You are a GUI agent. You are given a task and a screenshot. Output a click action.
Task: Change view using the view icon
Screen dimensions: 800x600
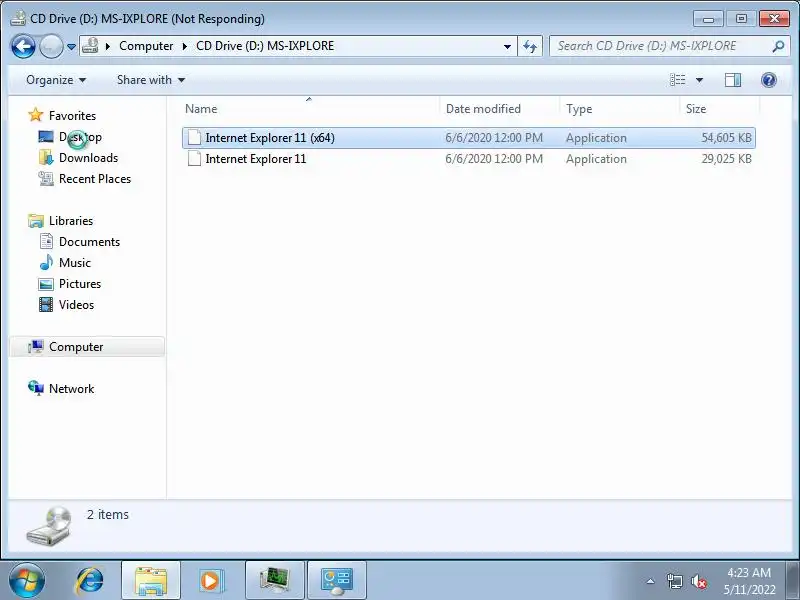click(x=678, y=80)
